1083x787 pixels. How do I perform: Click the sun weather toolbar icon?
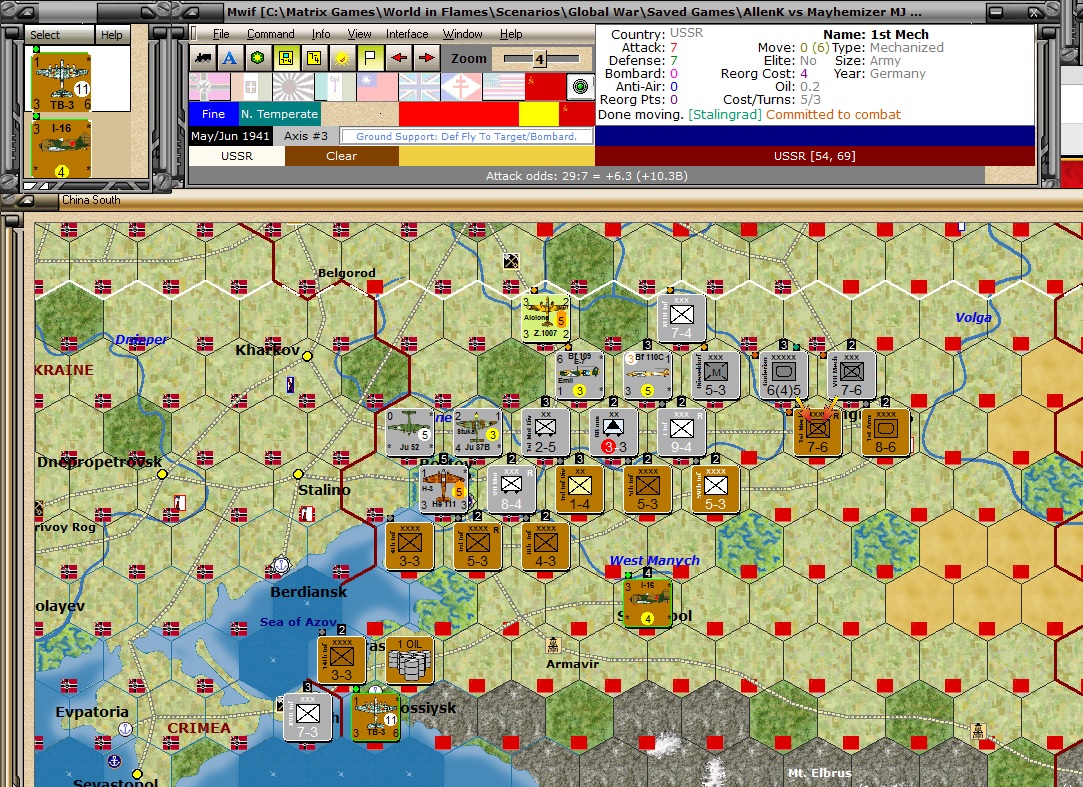[341, 58]
